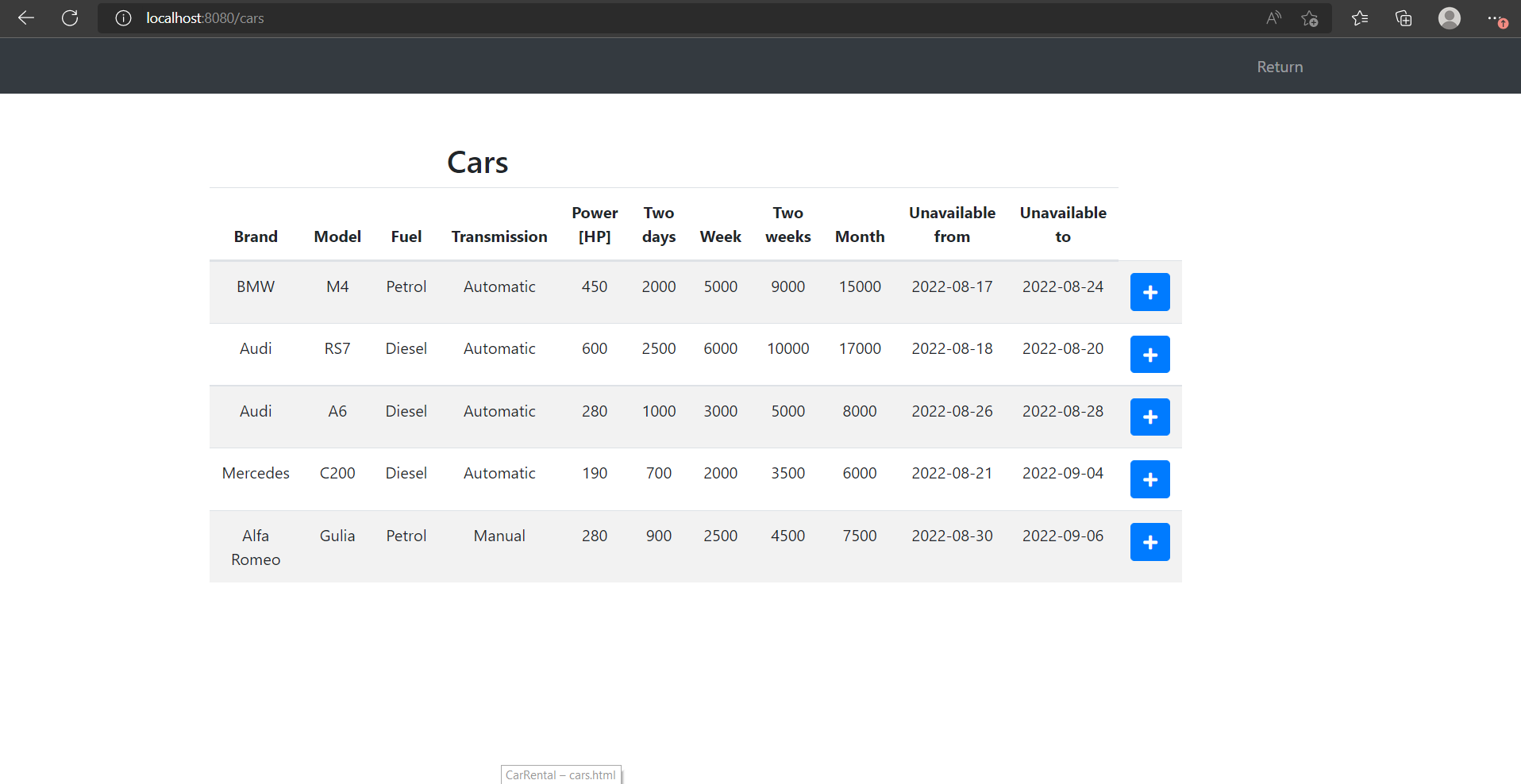Add the BMW M4 with the plus button
This screenshot has height=784, width=1521.
pyautogui.click(x=1149, y=292)
